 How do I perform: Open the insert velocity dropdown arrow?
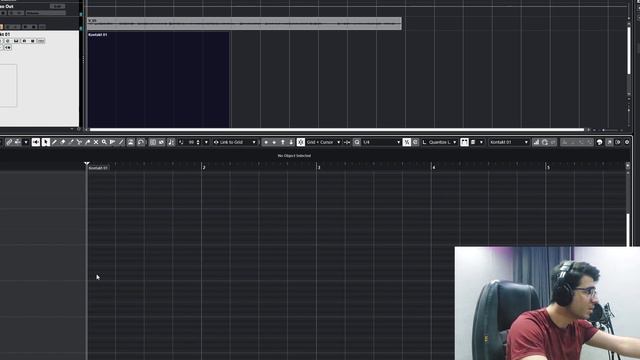206,142
